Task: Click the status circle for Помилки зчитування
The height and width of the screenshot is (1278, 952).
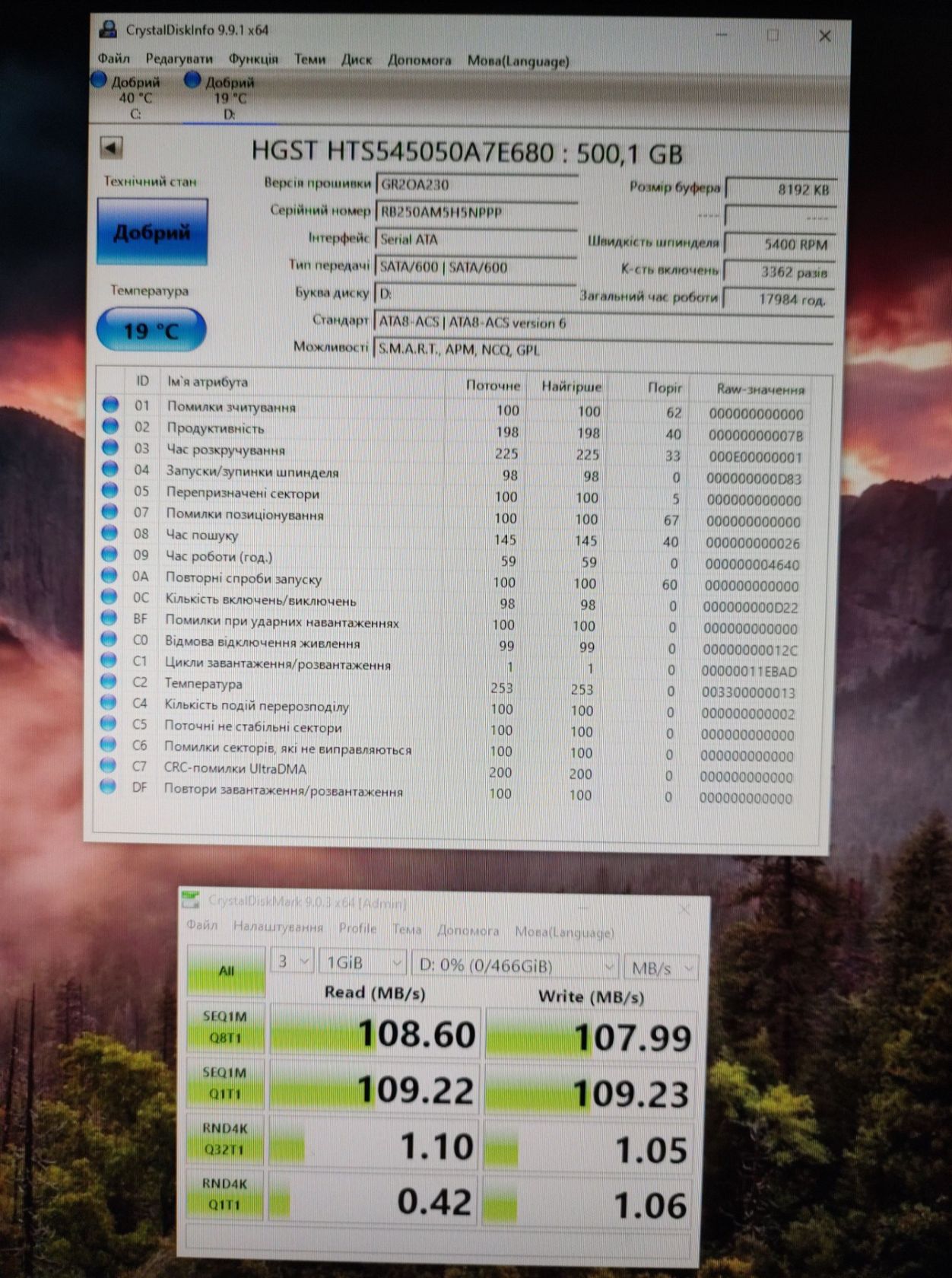Action: click(110, 405)
